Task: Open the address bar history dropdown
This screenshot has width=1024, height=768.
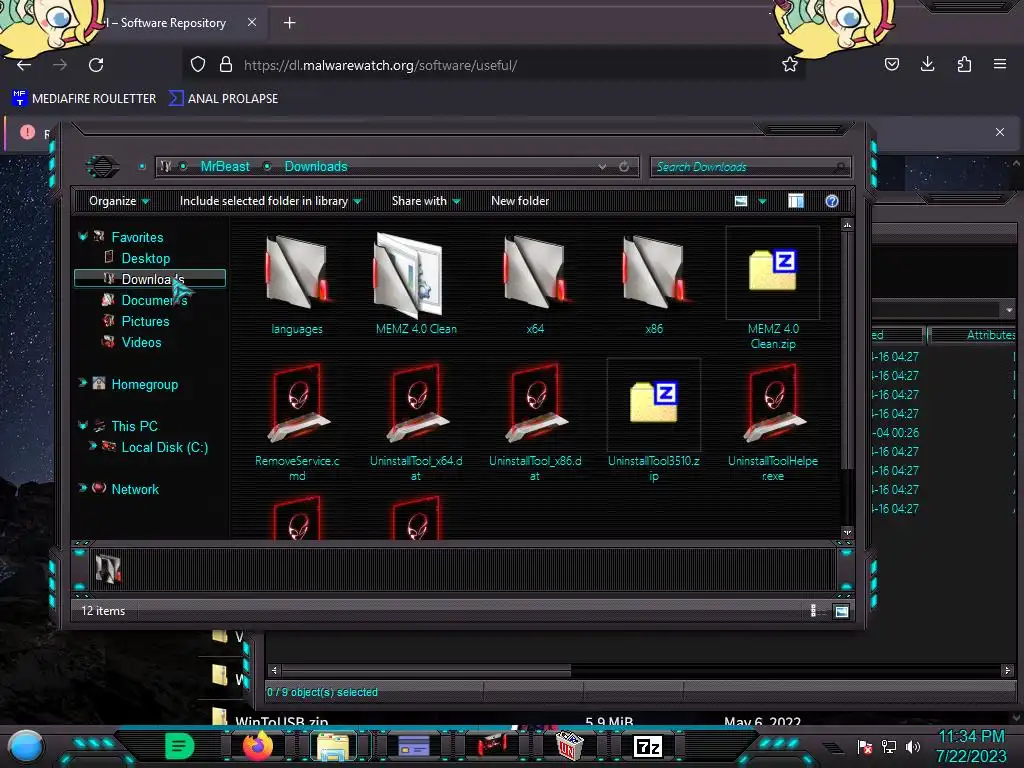Action: 602,167
